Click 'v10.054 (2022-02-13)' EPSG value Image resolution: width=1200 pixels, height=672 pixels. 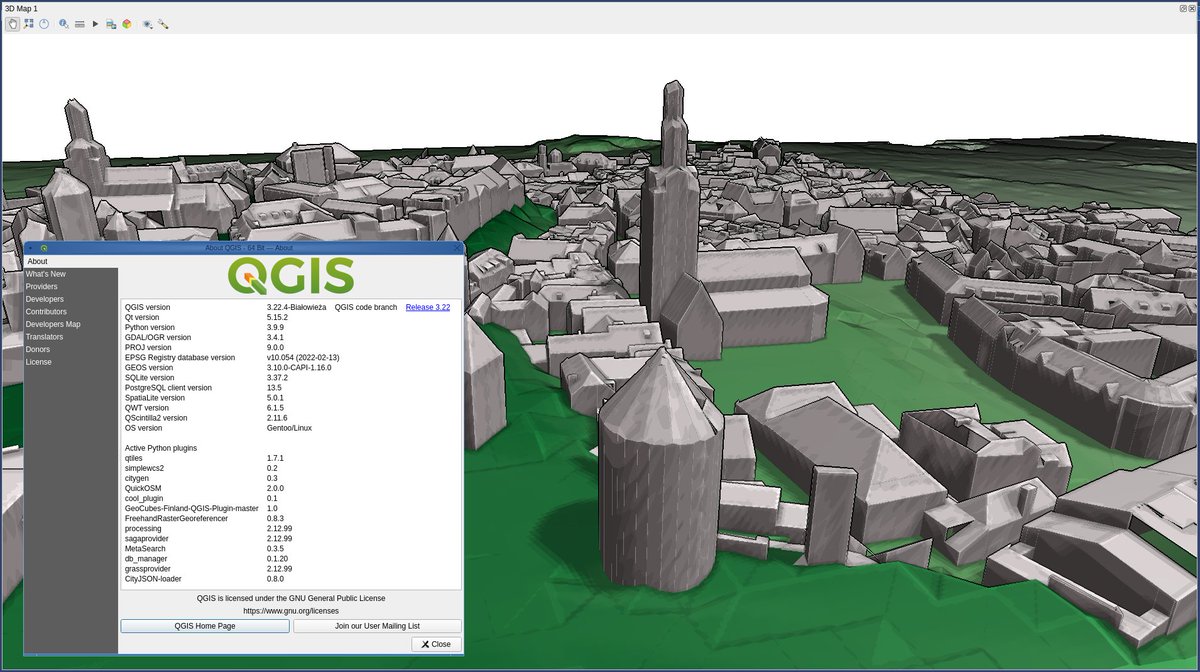point(303,357)
